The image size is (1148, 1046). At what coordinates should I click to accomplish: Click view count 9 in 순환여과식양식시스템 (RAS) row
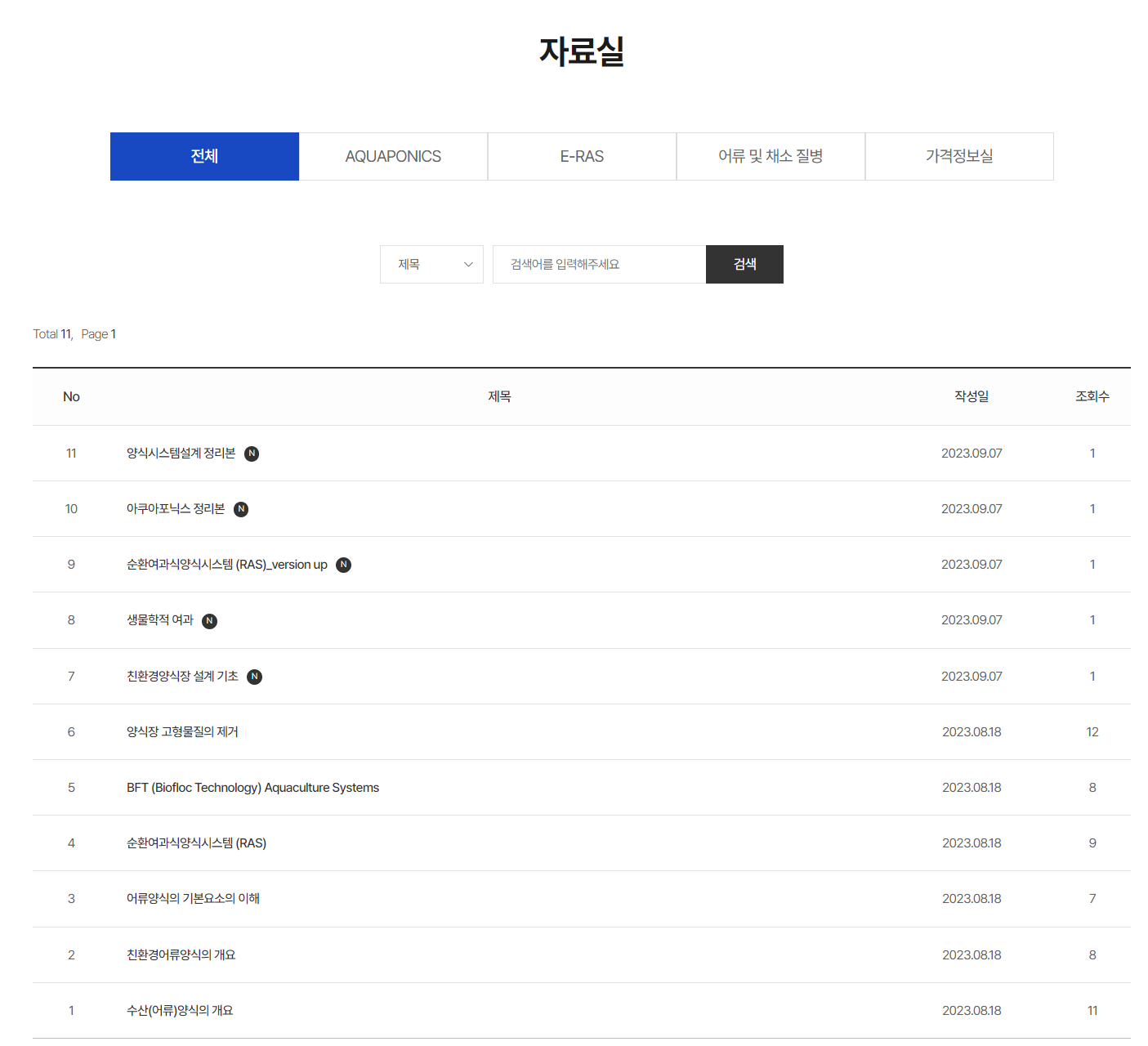tap(1092, 843)
